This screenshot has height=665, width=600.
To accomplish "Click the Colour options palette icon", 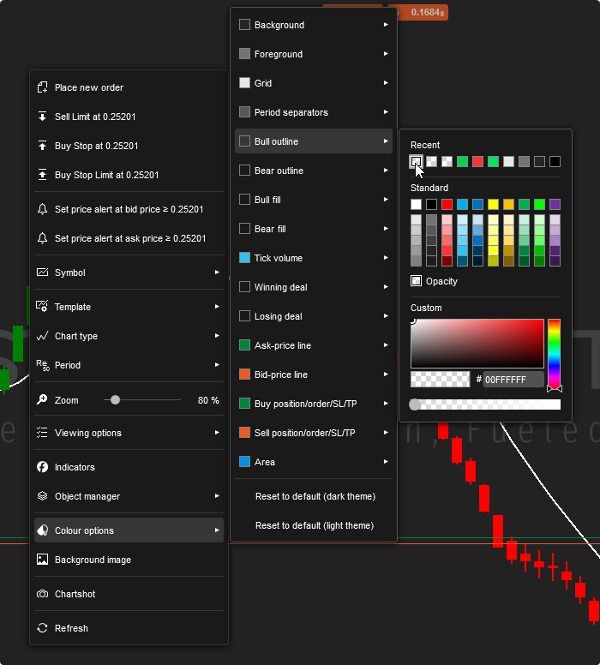I will click(x=42, y=530).
